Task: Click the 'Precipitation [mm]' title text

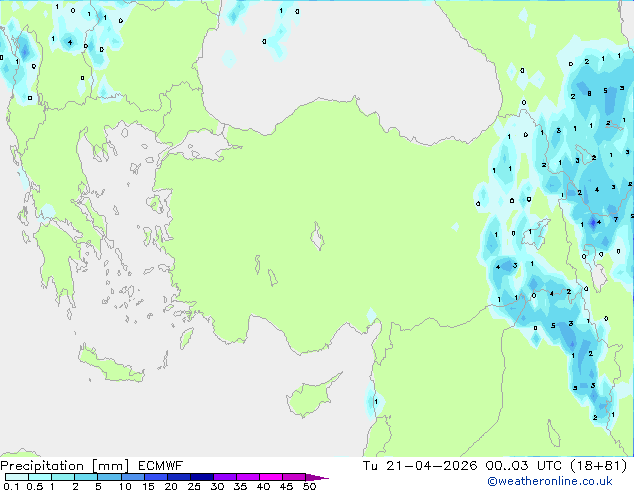Action: (x=65, y=466)
